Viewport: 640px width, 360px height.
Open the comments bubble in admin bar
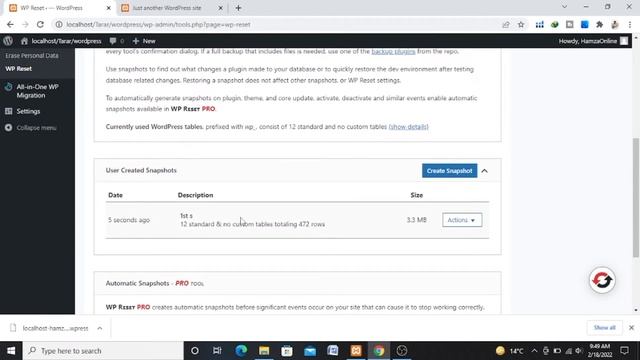coord(116,41)
